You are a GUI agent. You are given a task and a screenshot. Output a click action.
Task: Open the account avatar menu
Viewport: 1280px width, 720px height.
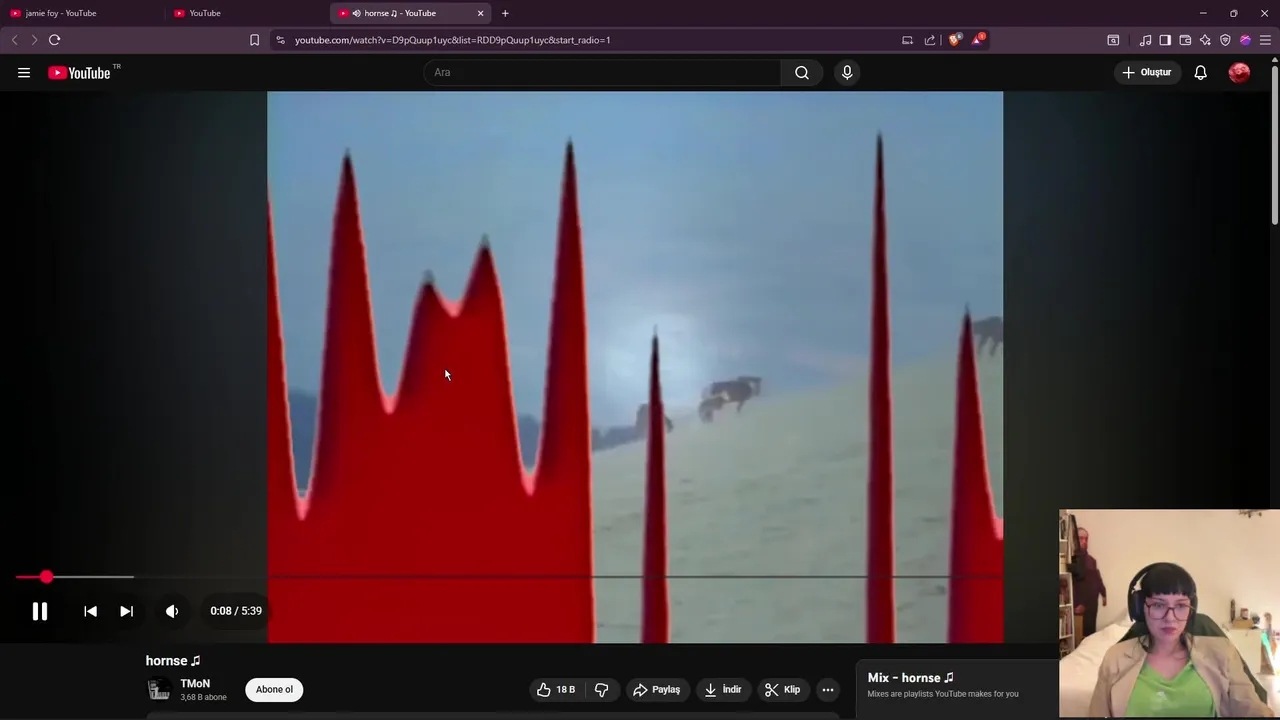click(x=1239, y=72)
